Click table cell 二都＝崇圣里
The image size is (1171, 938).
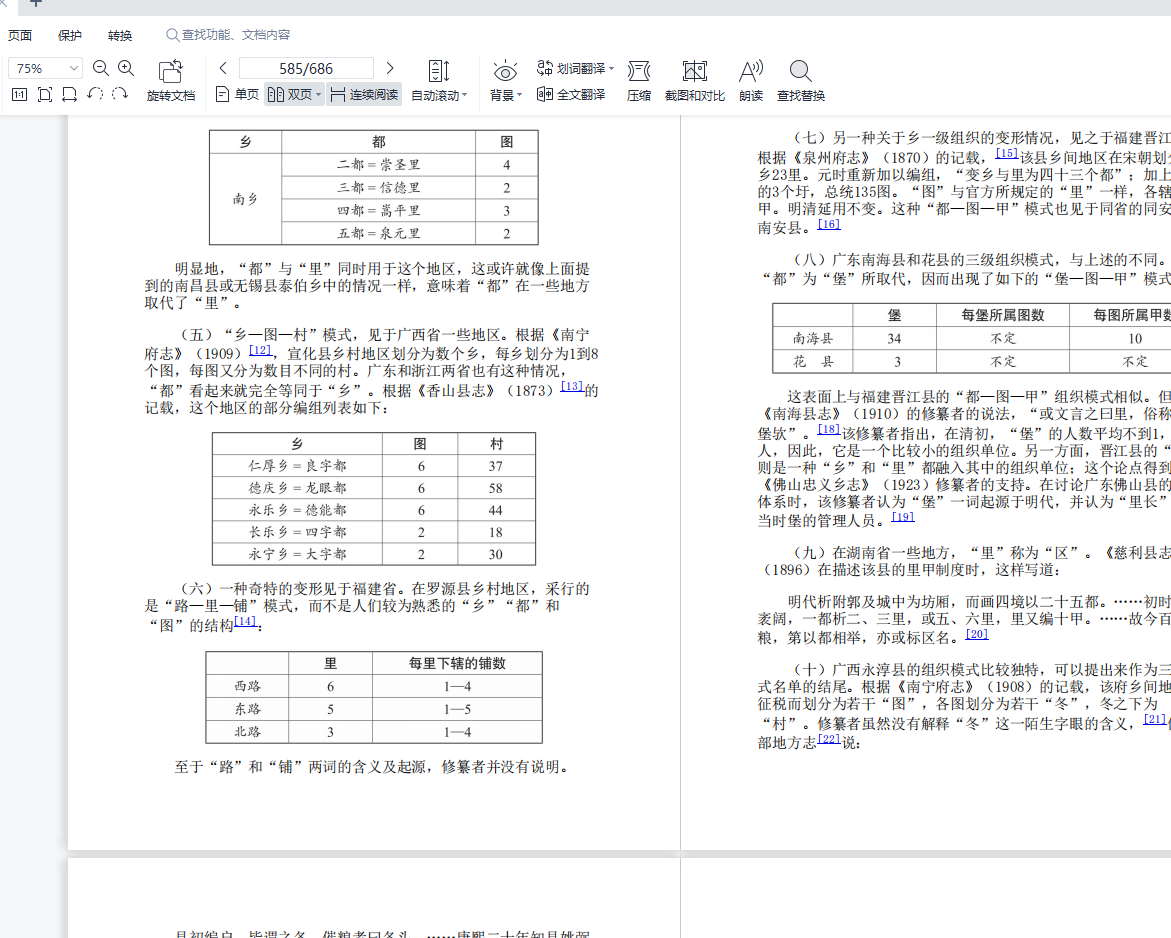click(x=379, y=164)
